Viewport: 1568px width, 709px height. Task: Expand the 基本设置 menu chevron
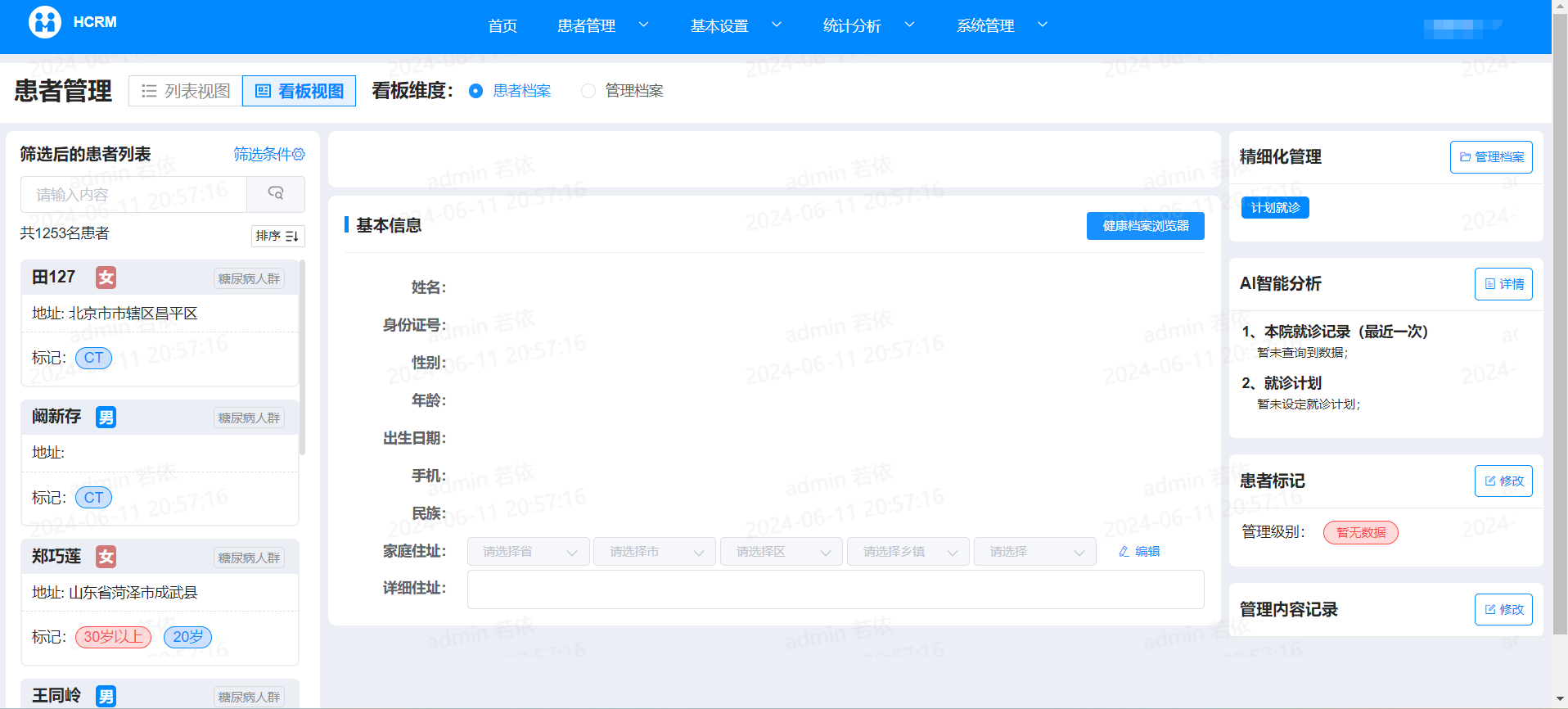click(x=777, y=25)
